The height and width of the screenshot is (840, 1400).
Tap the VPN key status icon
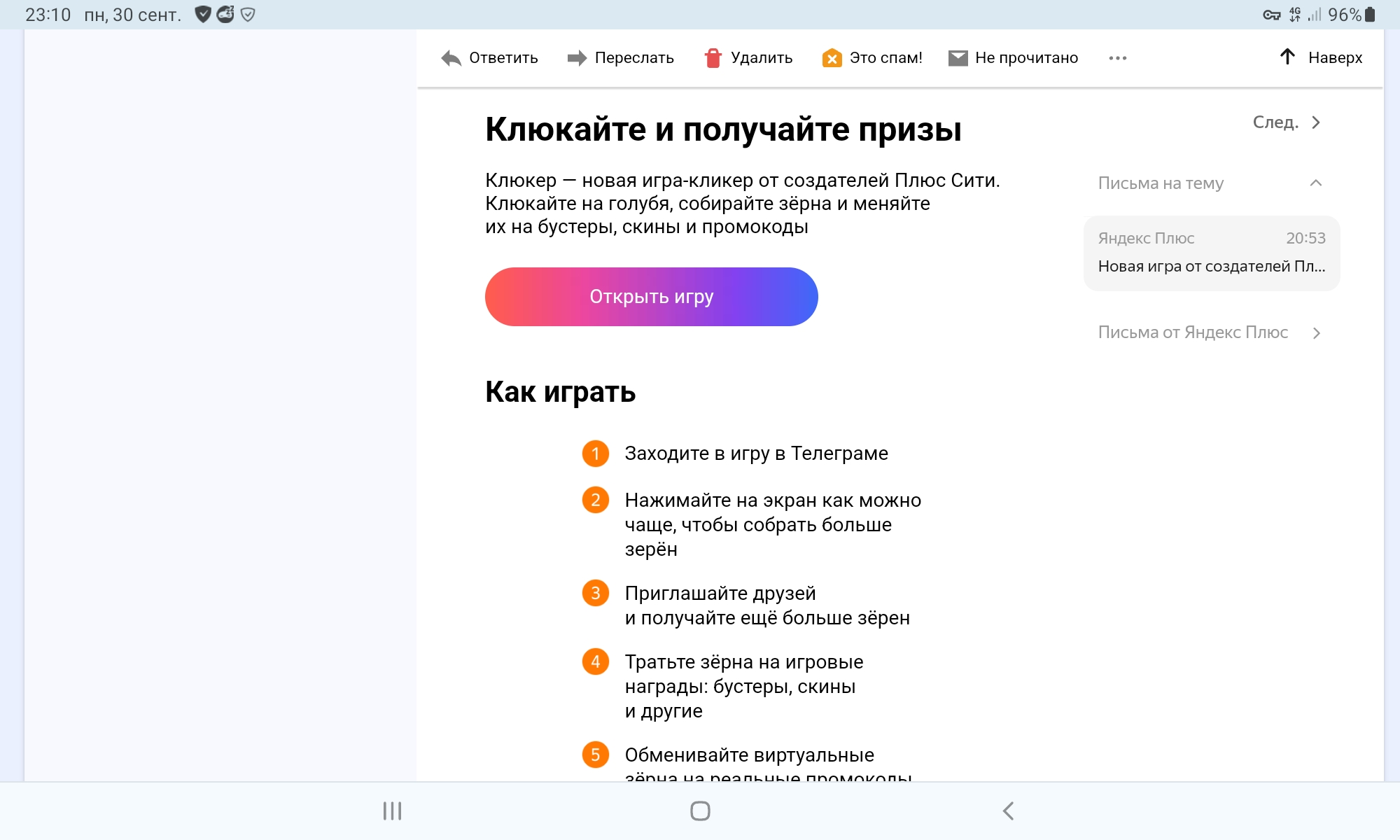coord(1272,15)
